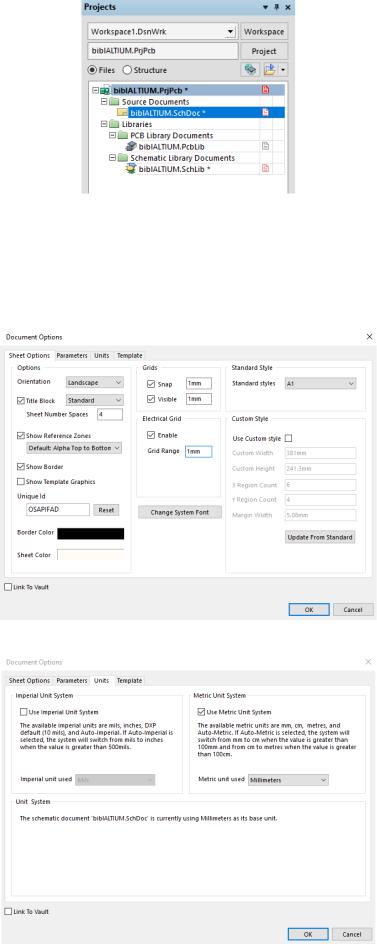Open the Template tab in the Units dialog
The height and width of the screenshot is (944, 377).
tap(129, 680)
